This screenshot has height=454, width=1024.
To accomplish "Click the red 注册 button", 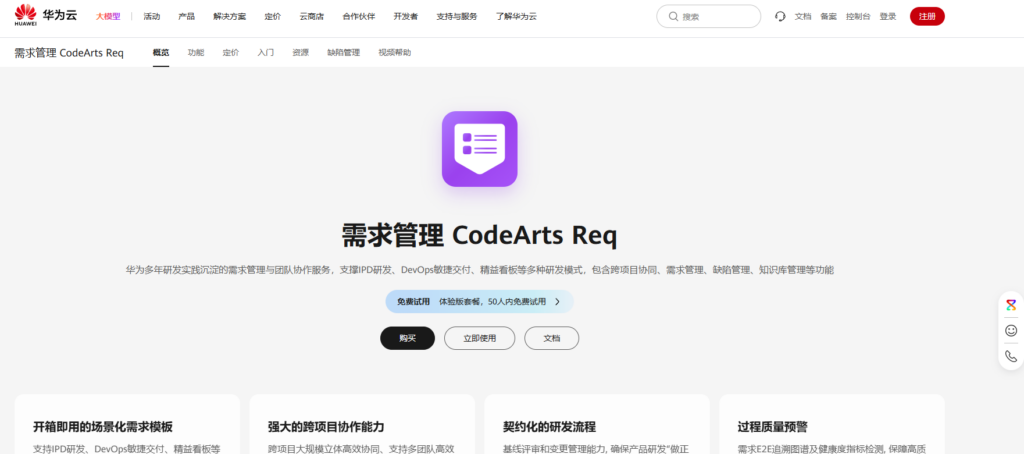I will [927, 16].
